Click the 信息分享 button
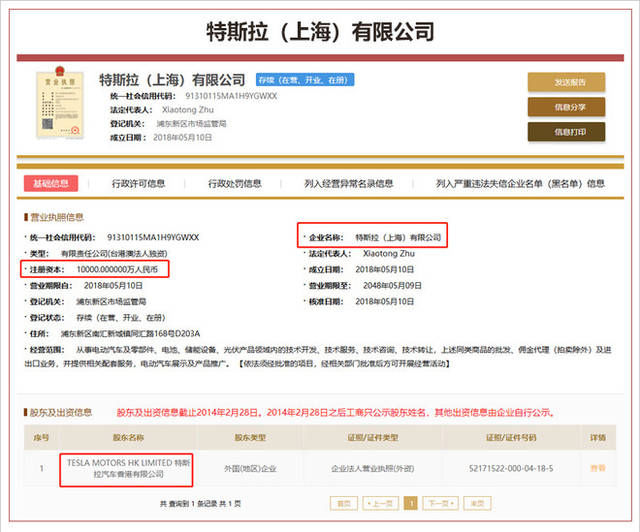Viewport: 640px width, 532px height. coord(566,107)
